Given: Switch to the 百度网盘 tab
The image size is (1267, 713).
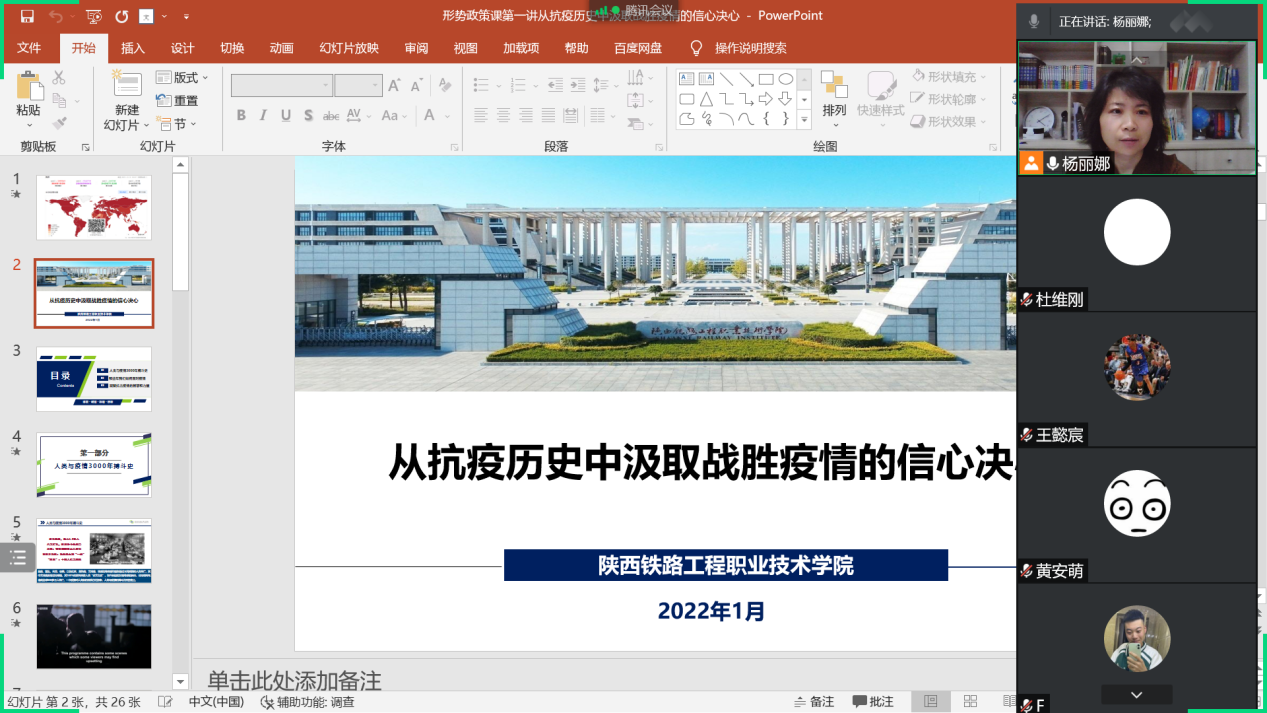Looking at the screenshot, I should click(638, 48).
